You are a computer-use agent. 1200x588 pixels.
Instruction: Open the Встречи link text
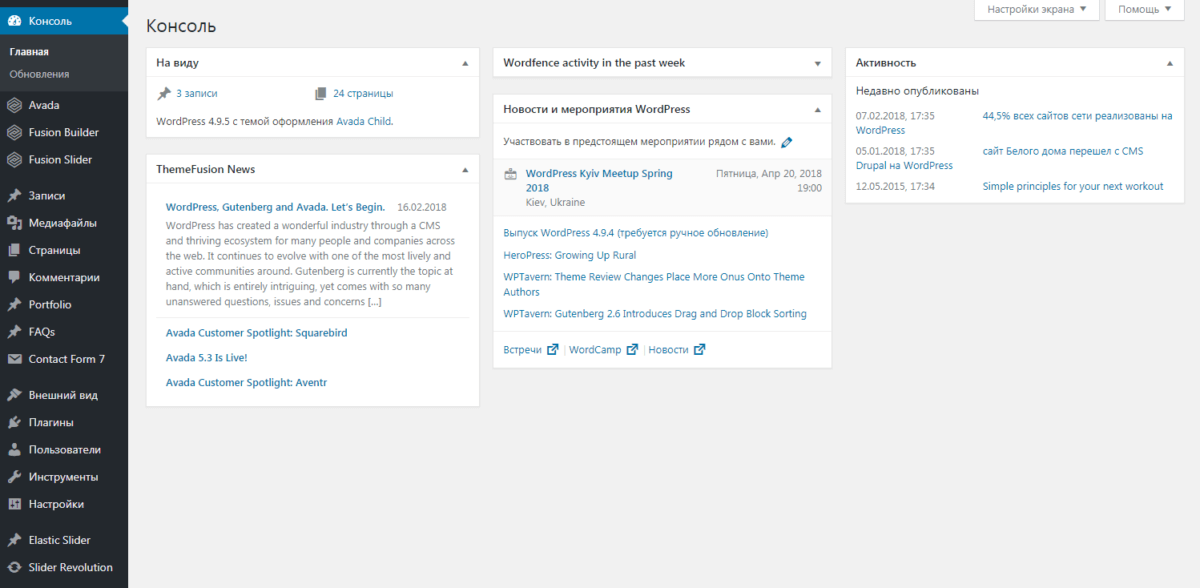523,350
